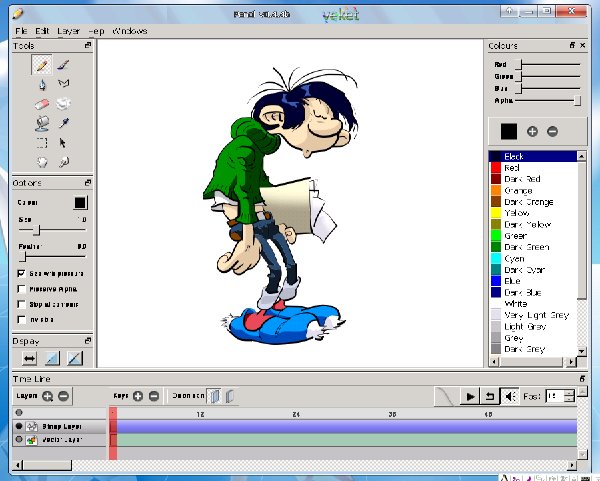Screen dimensions: 600x481
Task: Click the Size slider handle
Action: coord(37,230)
